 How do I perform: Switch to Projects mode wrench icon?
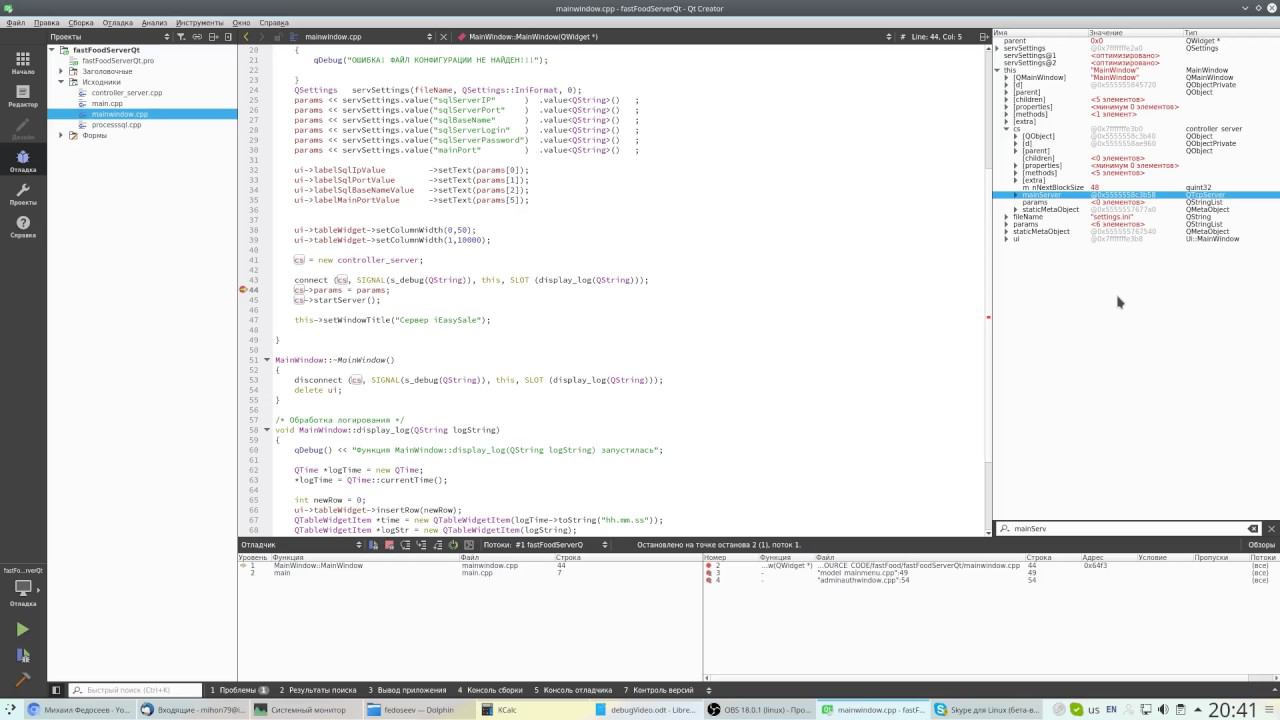pyautogui.click(x=22, y=193)
